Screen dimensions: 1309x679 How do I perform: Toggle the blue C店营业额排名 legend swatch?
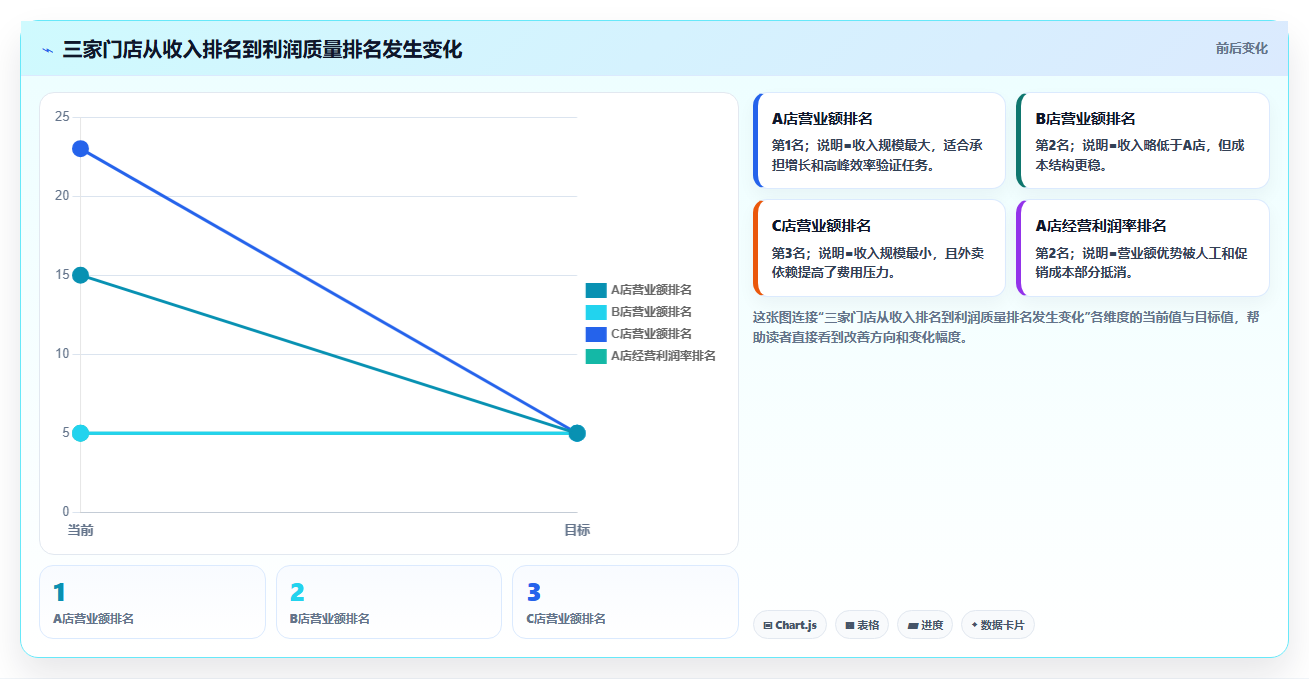tap(596, 334)
